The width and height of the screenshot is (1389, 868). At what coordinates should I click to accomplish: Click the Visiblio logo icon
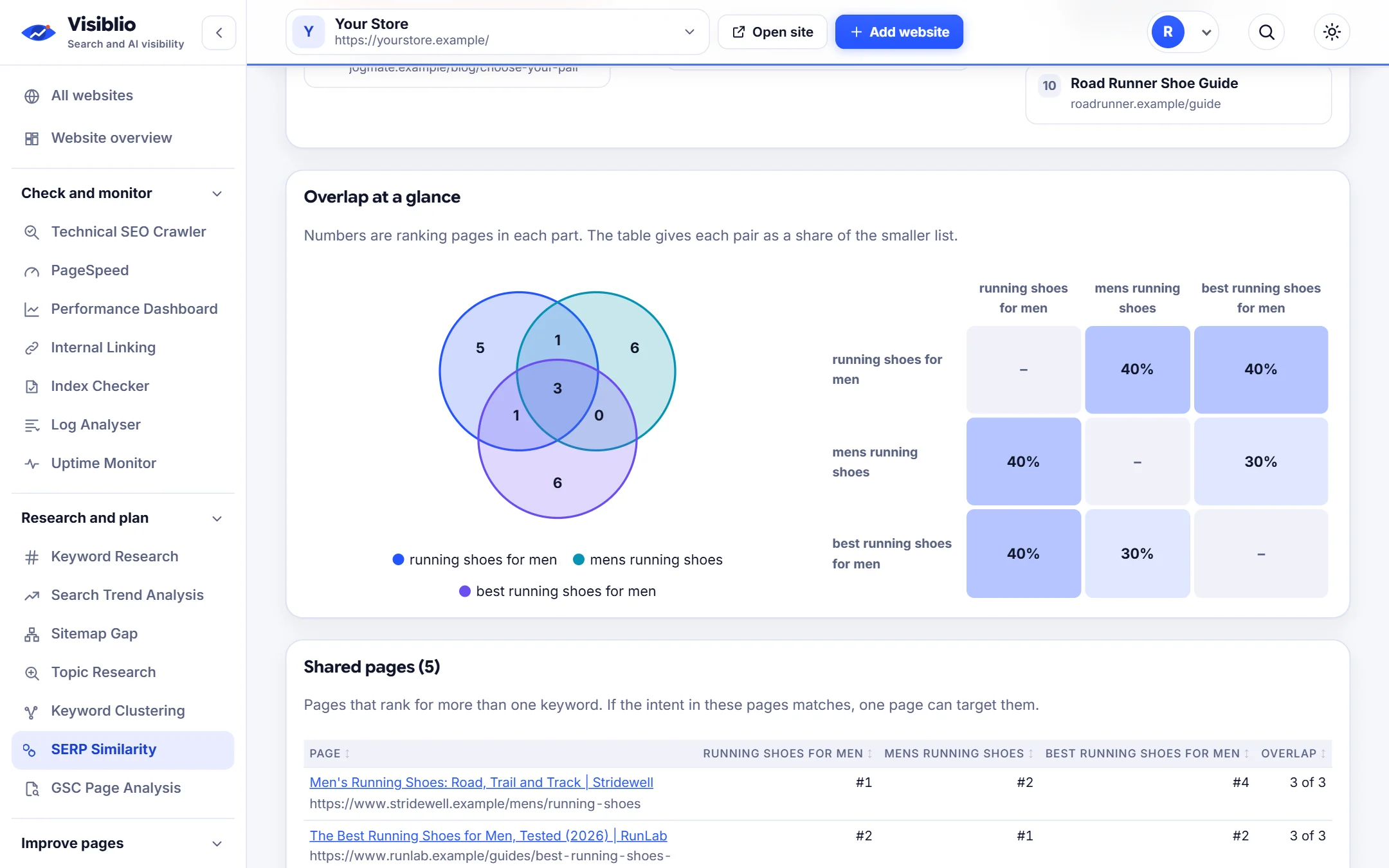point(39,32)
